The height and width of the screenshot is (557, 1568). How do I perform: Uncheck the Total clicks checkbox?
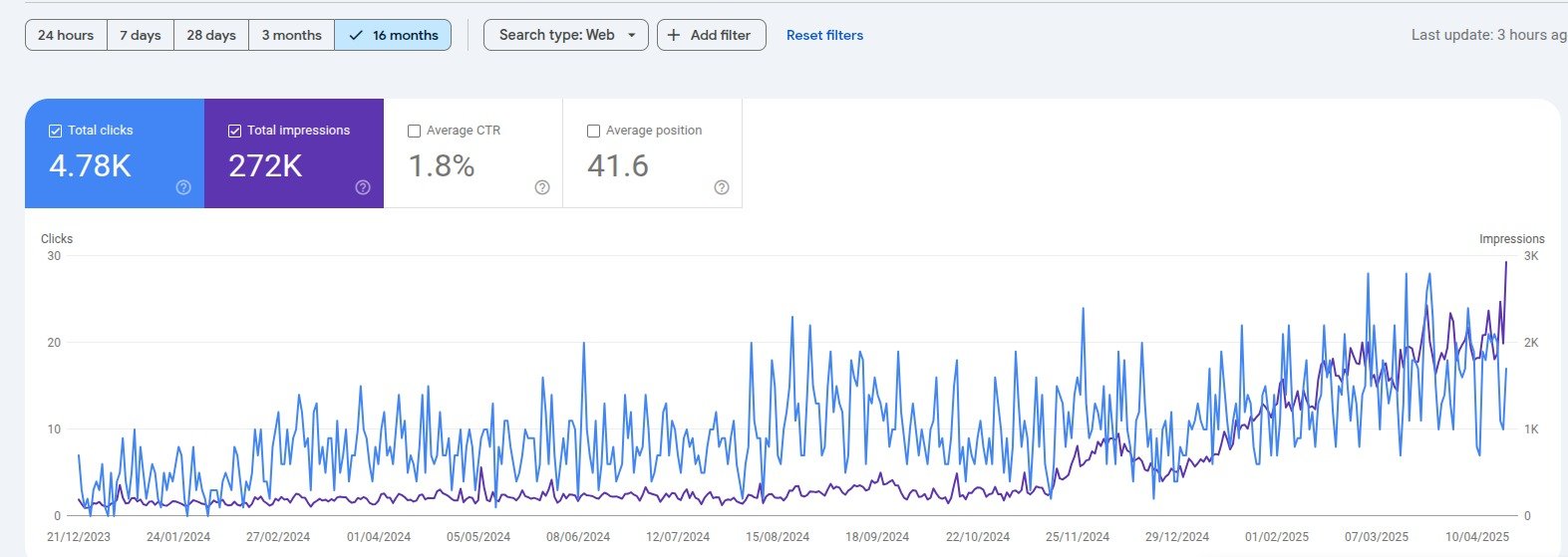pos(55,131)
